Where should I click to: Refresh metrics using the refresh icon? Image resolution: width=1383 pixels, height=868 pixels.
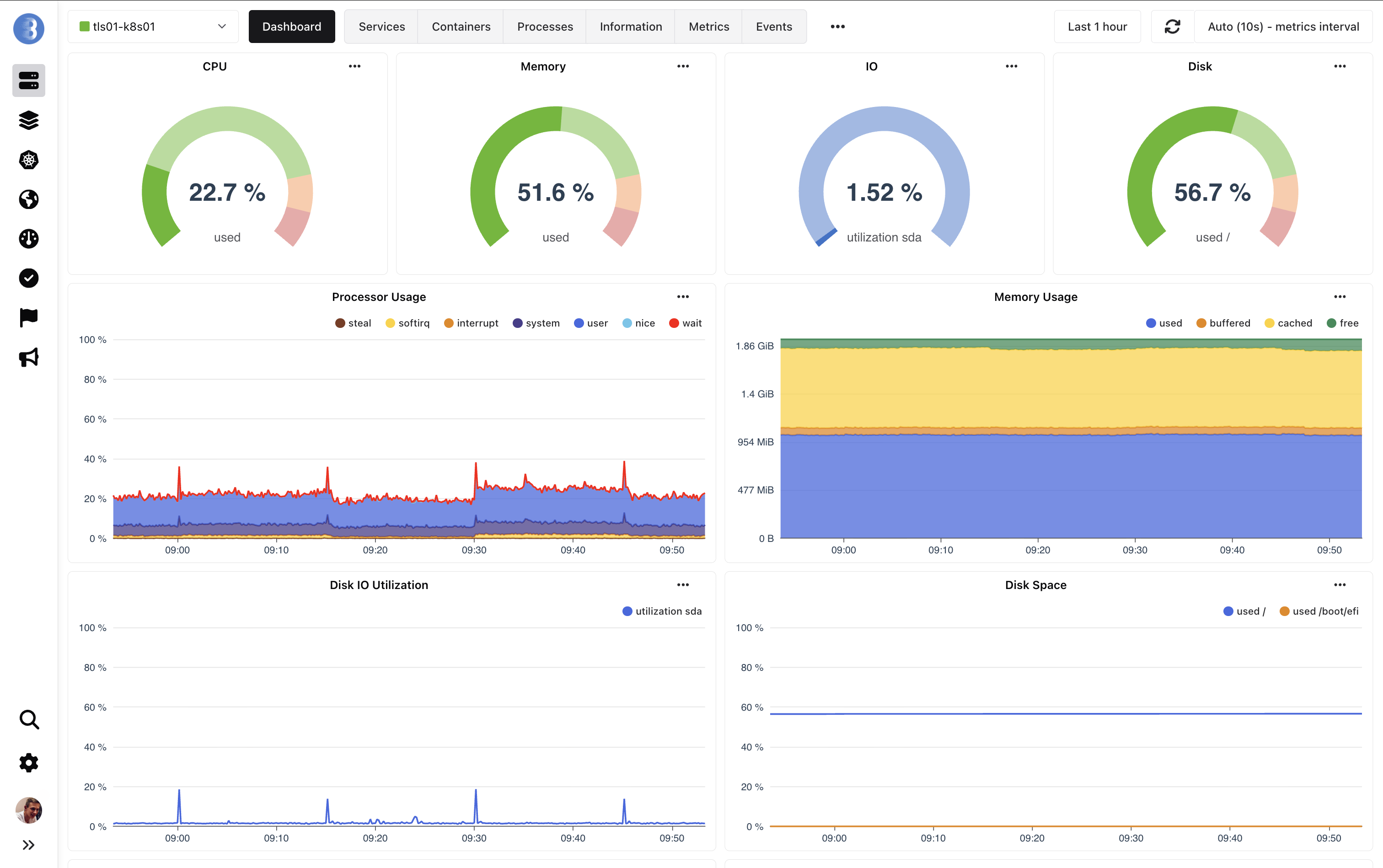(1172, 26)
